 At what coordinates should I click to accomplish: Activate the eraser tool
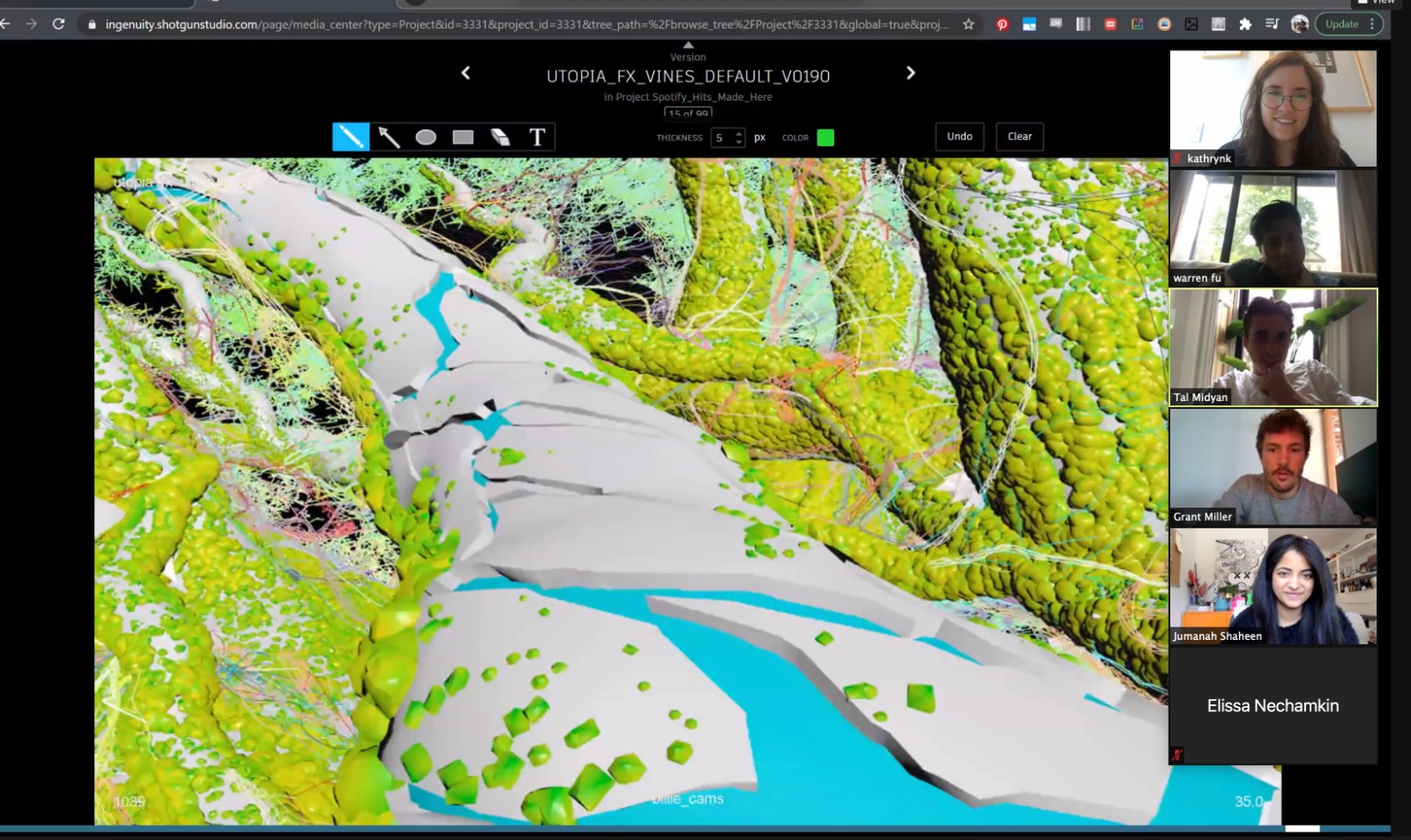(500, 137)
